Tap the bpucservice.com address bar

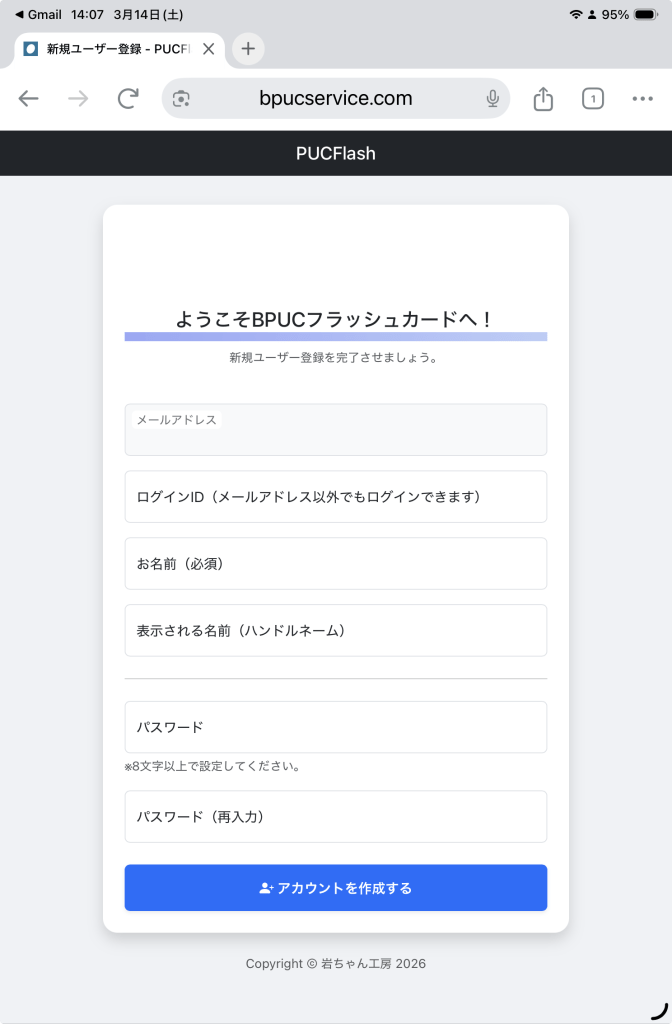pyautogui.click(x=335, y=98)
